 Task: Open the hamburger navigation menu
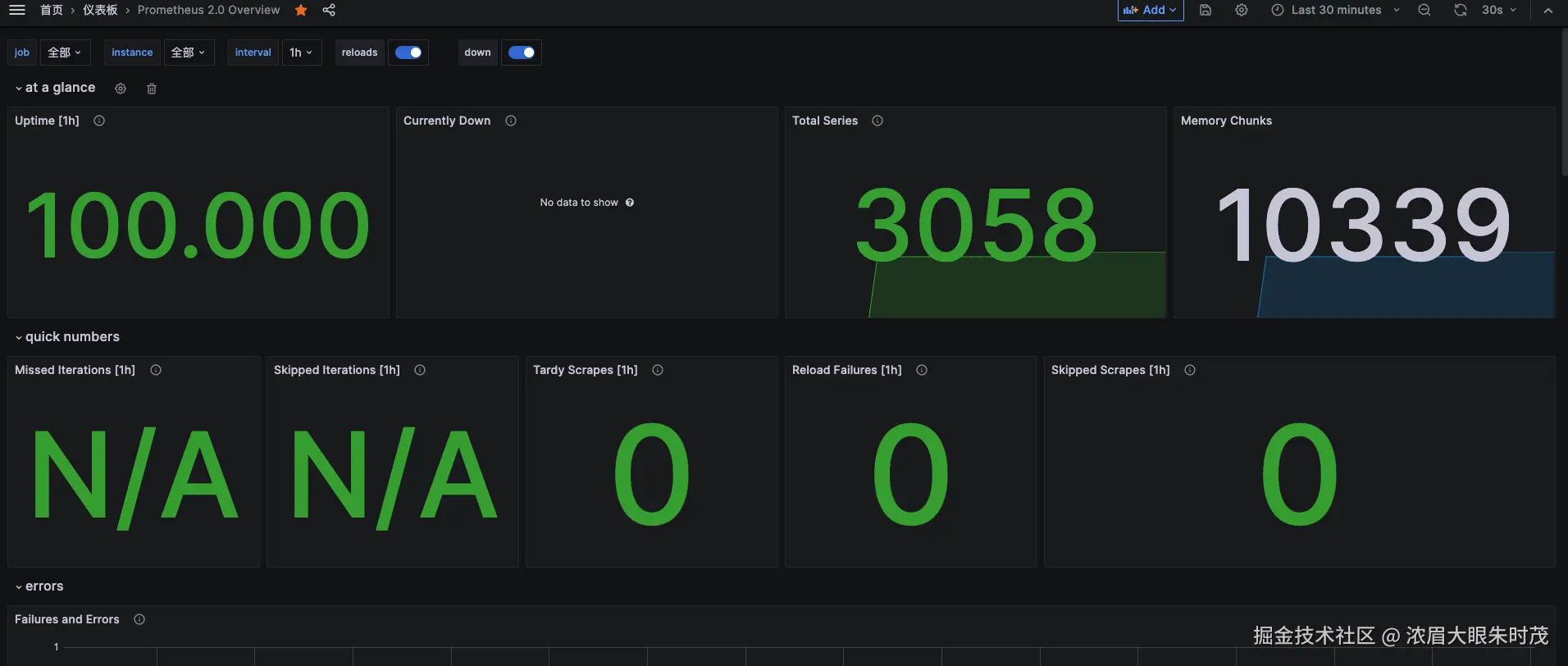coord(17,10)
